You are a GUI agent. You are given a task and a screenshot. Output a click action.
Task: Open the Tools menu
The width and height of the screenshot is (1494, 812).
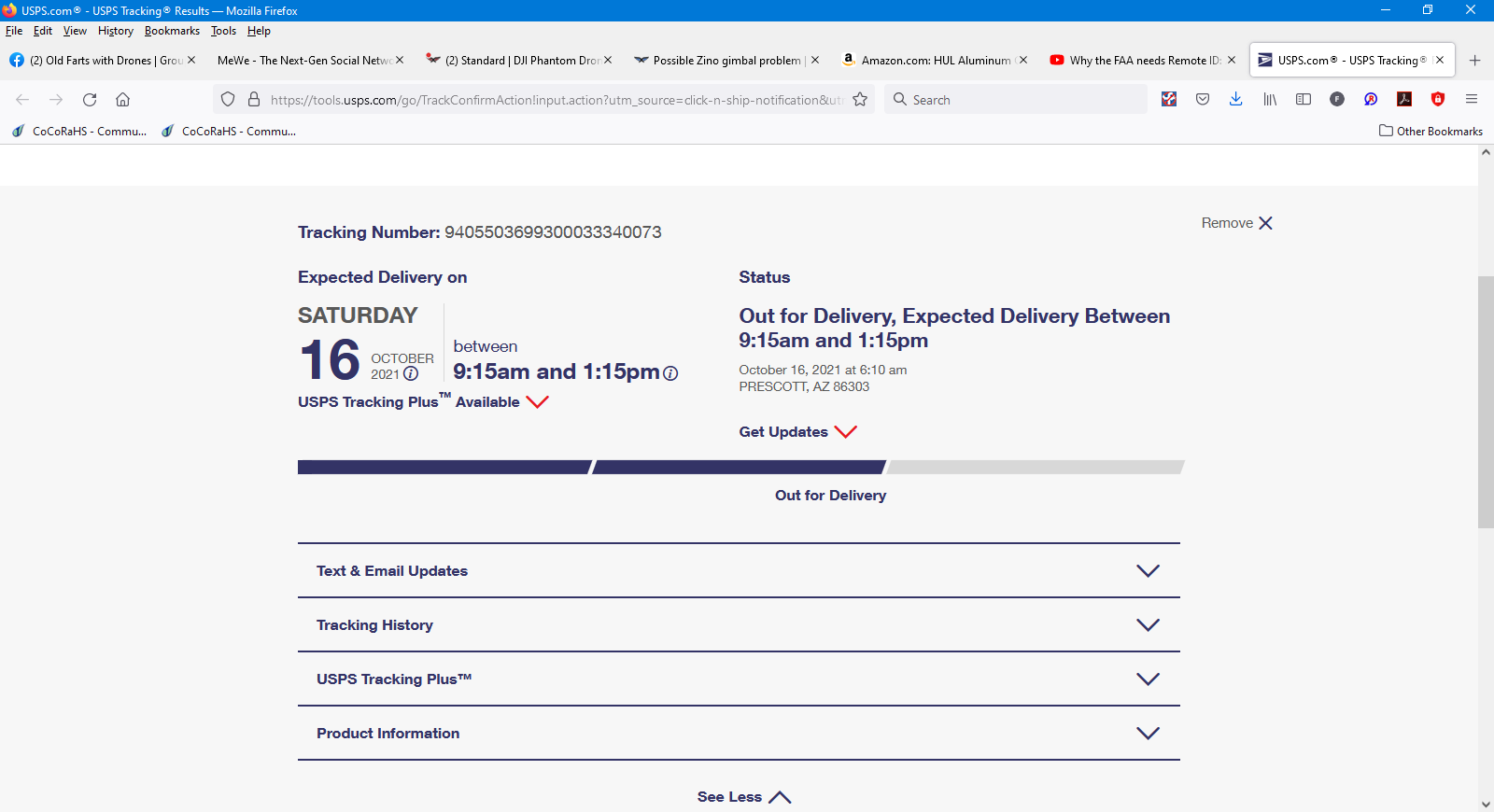click(223, 31)
